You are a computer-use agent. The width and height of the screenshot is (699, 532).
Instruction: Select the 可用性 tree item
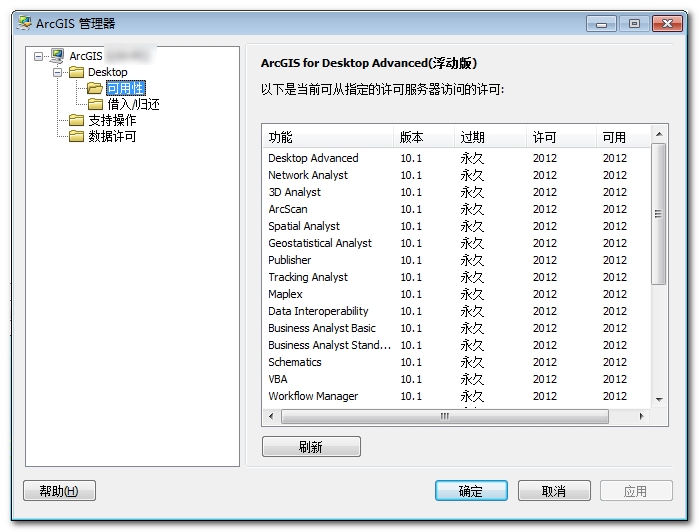(126, 88)
